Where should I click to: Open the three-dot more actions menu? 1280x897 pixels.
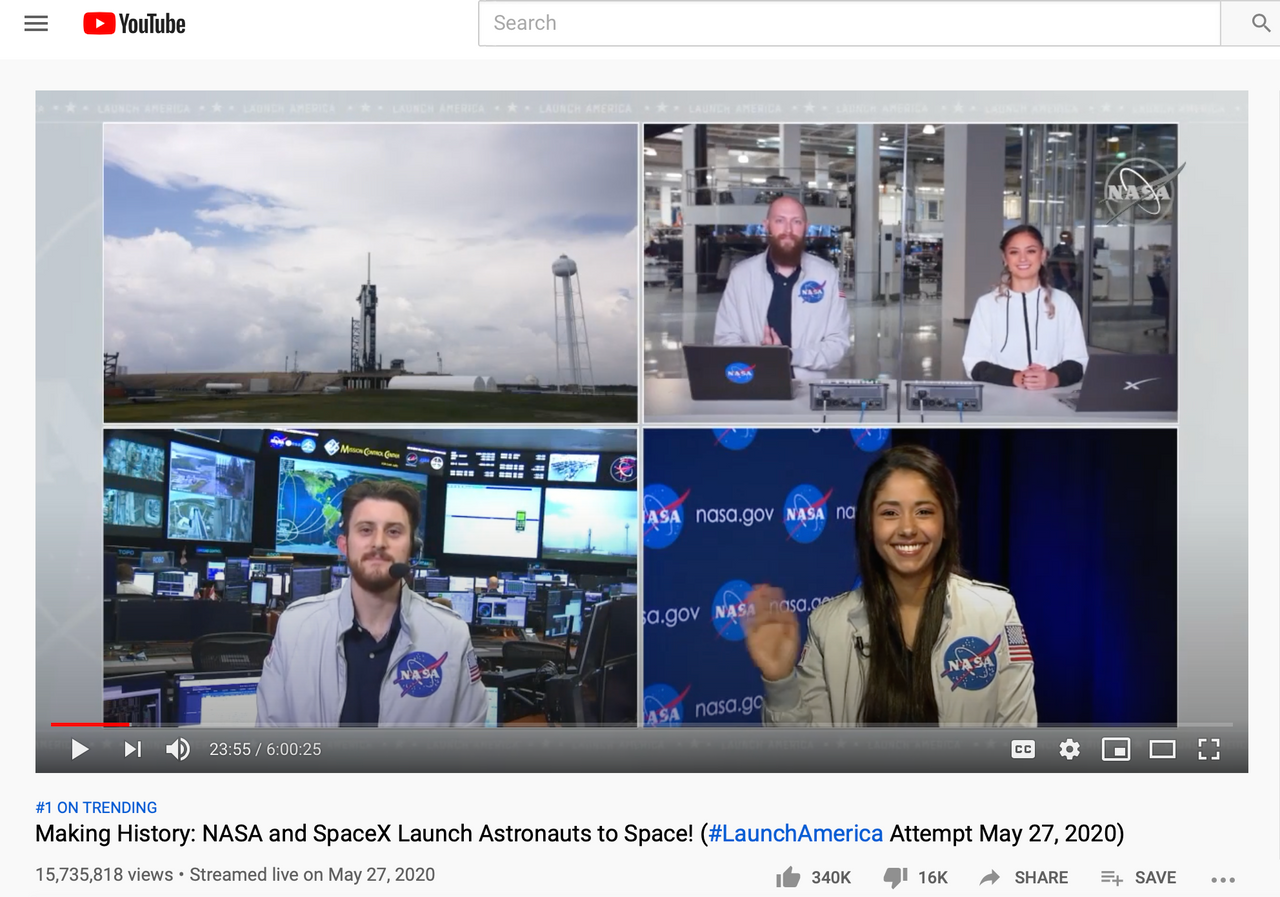click(x=1223, y=879)
